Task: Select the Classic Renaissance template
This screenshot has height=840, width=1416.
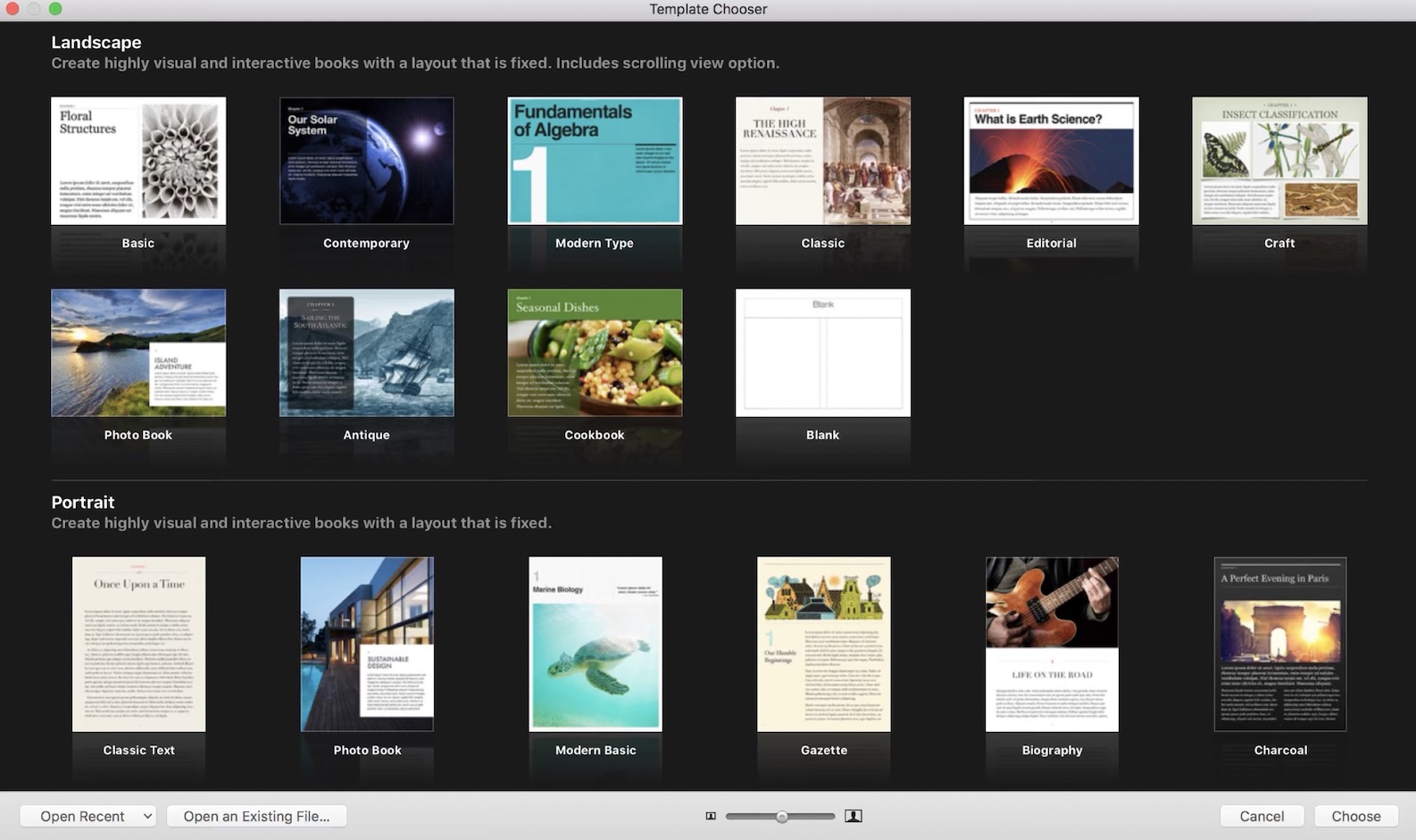Action: pyautogui.click(x=822, y=162)
